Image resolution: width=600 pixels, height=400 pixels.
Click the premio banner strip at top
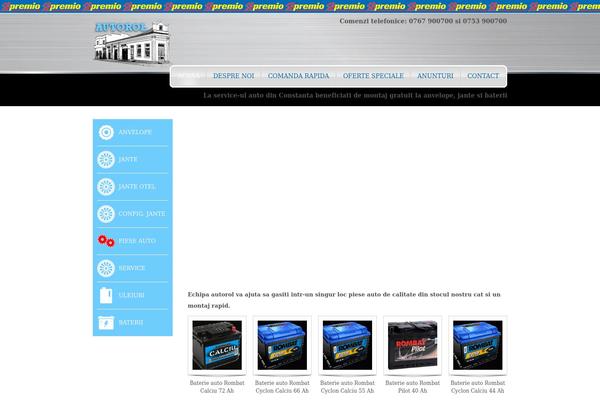point(300,7)
